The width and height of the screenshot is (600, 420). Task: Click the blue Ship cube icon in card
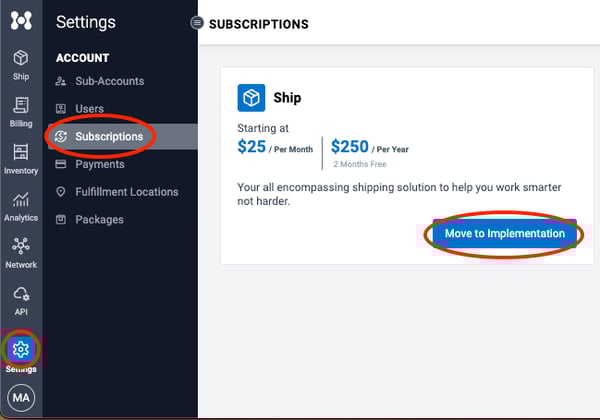pos(250,97)
